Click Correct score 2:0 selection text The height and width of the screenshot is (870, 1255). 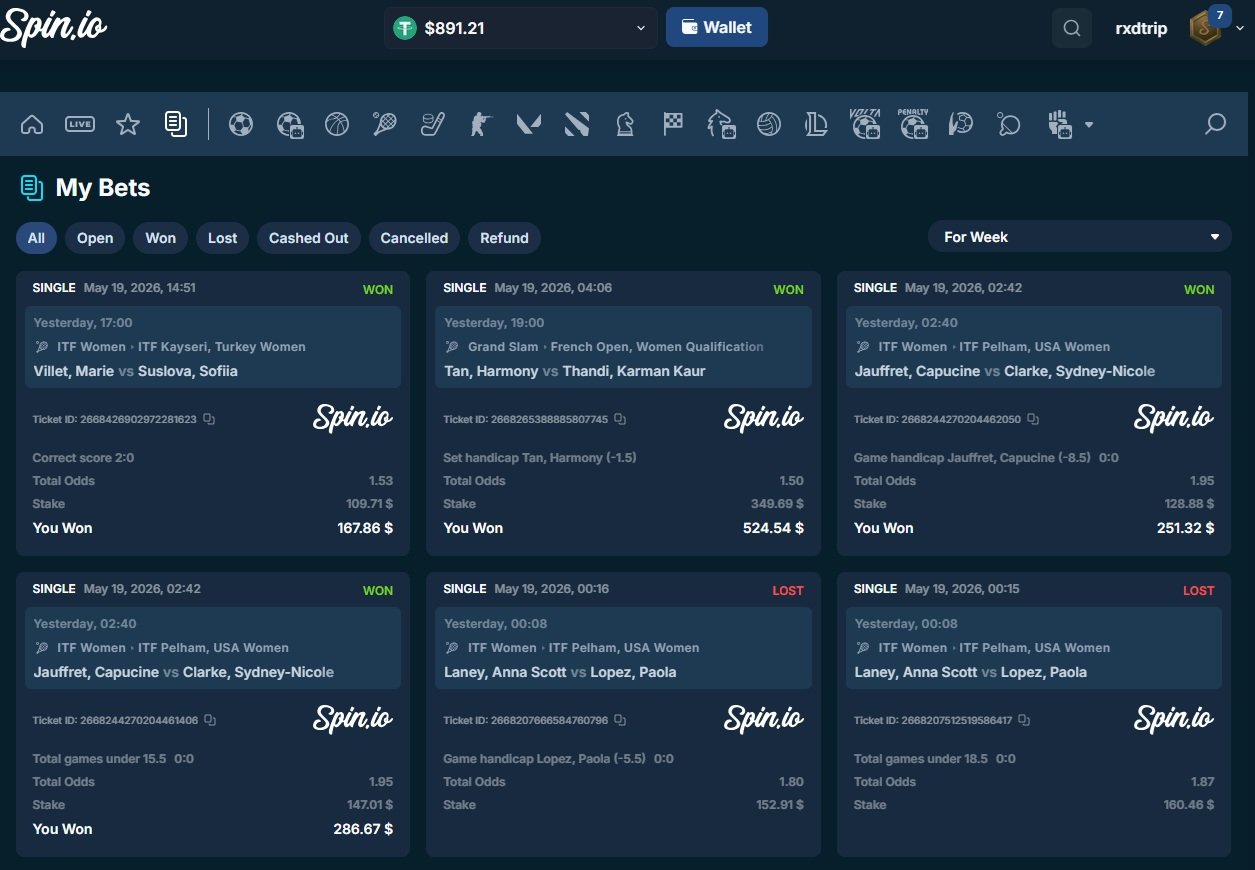[83, 458]
